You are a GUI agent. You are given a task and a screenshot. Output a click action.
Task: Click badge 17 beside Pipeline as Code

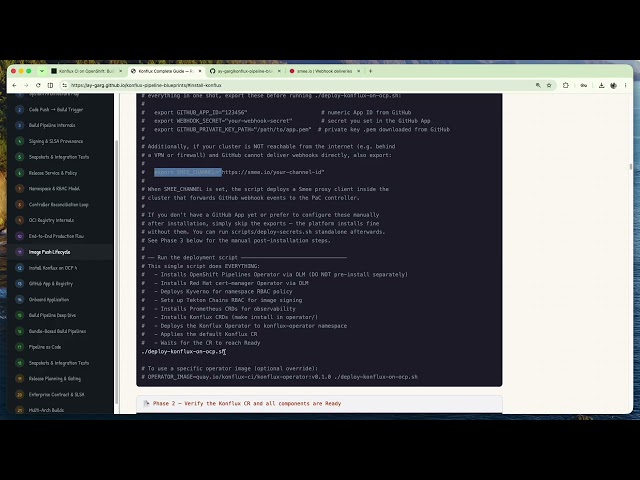tap(20, 347)
